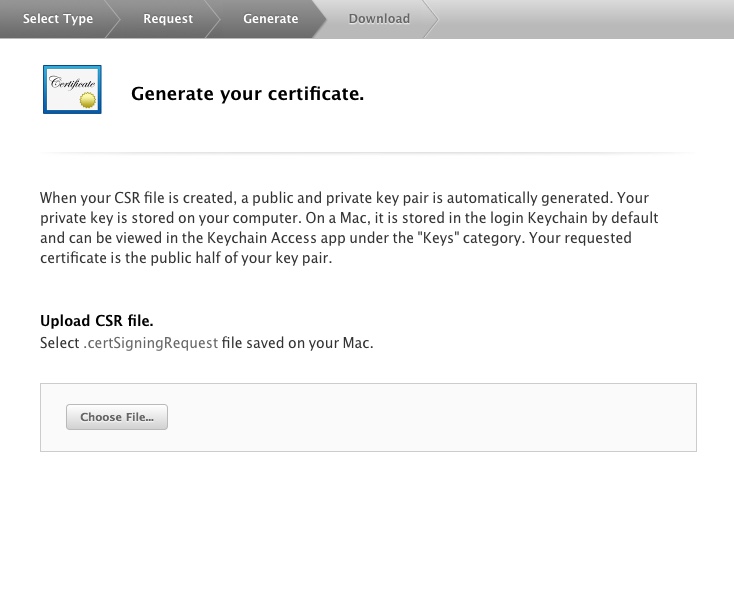Select the Generate step

(270, 19)
